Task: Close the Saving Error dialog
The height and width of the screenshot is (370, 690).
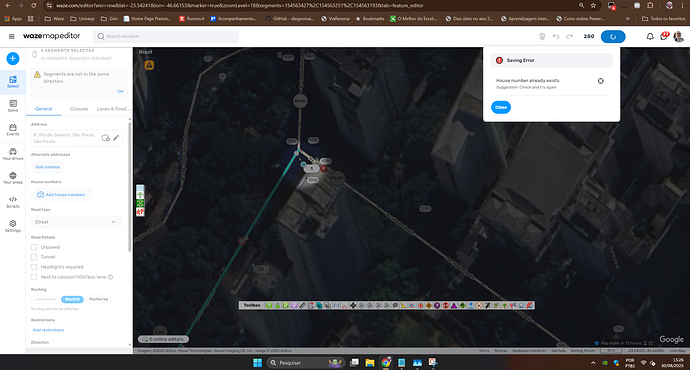Action: coord(501,107)
